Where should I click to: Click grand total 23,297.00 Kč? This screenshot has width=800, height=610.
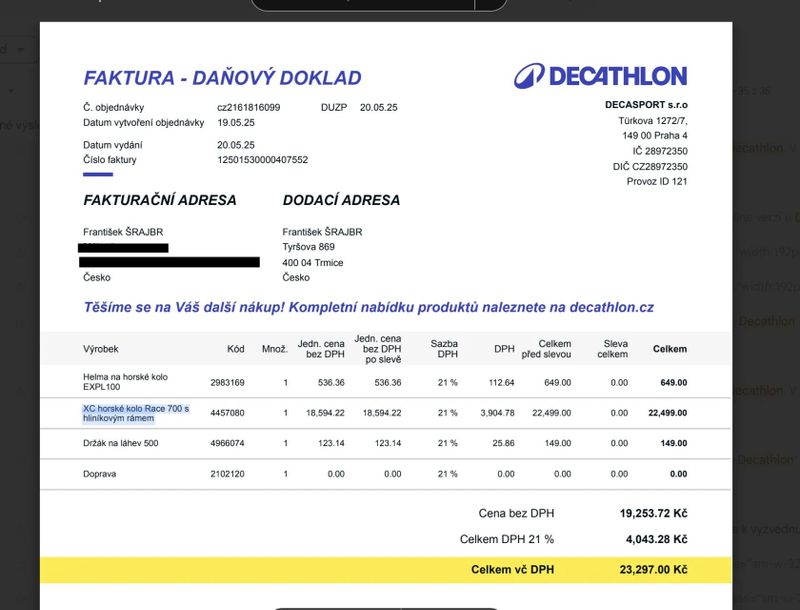(x=654, y=569)
